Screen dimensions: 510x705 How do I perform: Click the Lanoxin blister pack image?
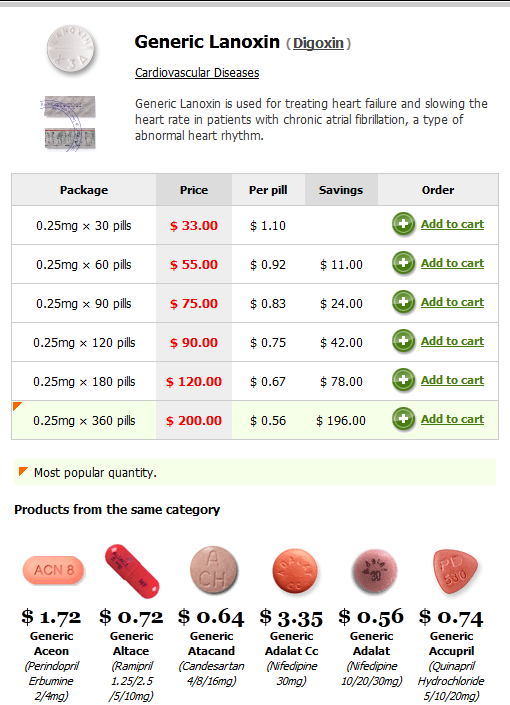[68, 123]
